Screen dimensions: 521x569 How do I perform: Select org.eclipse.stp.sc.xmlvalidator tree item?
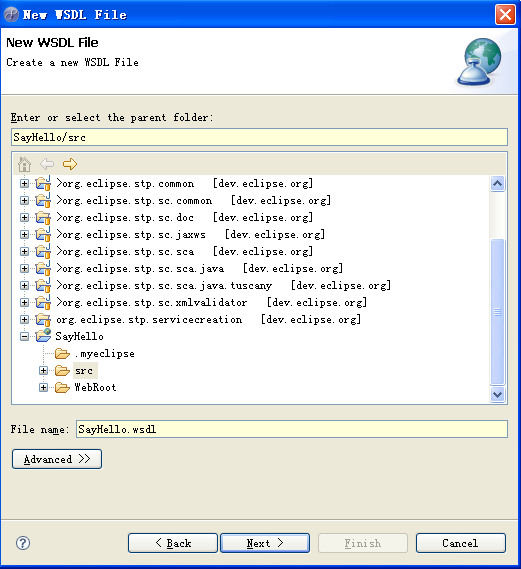tap(211, 302)
